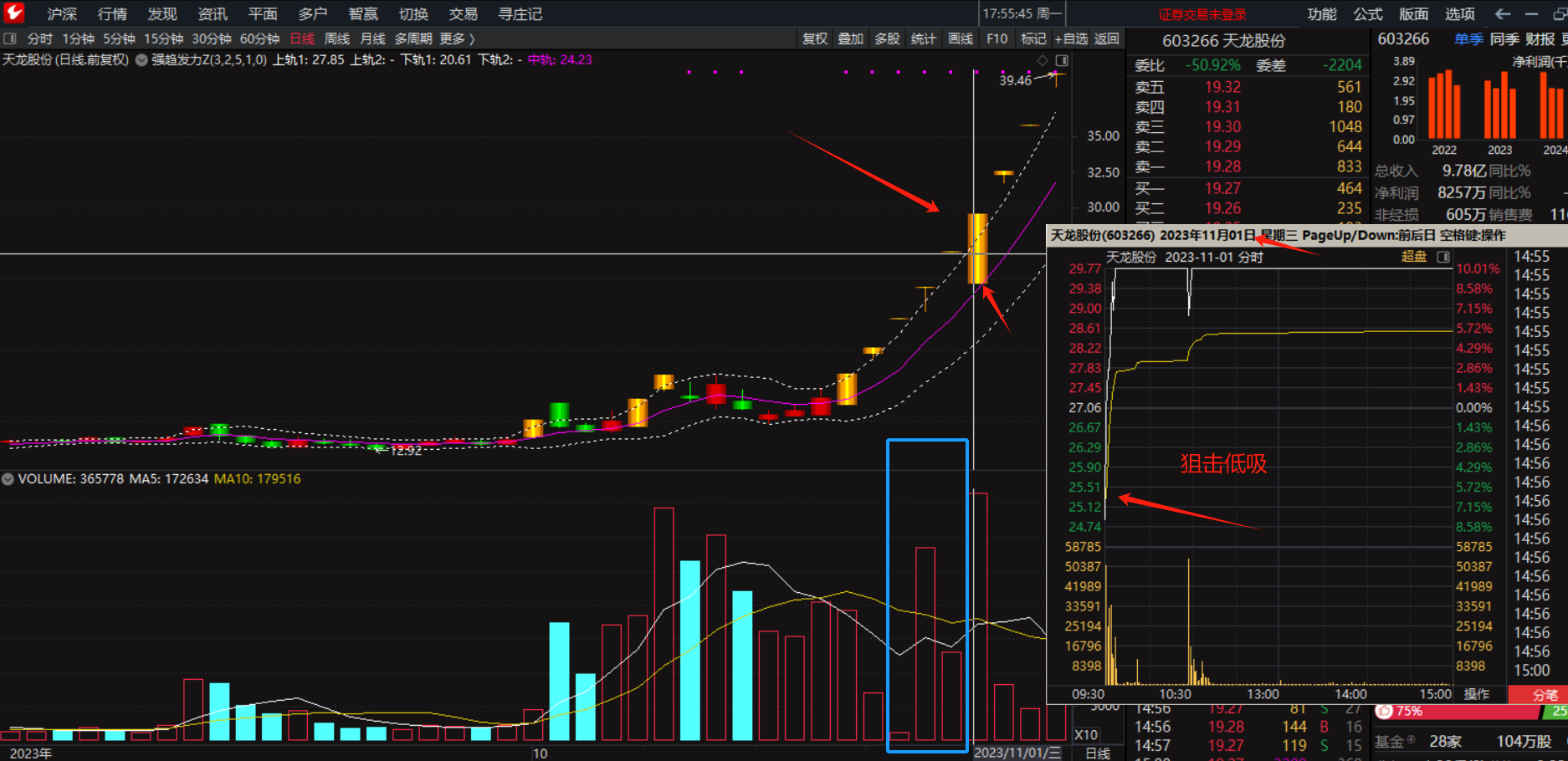The height and width of the screenshot is (761, 1568).
Task: Click the panel icon next to 超盘
Action: (x=1443, y=257)
